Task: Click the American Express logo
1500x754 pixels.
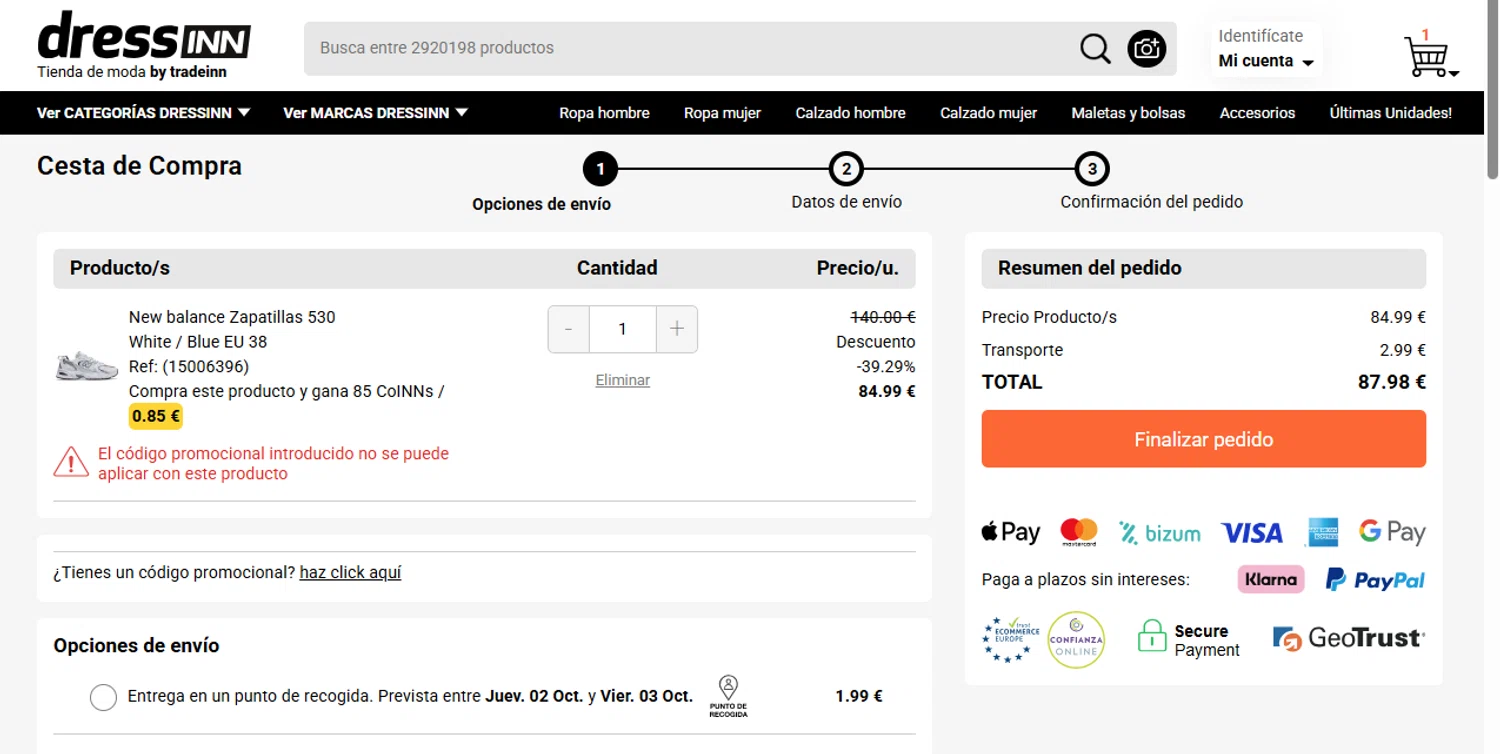Action: point(1323,532)
